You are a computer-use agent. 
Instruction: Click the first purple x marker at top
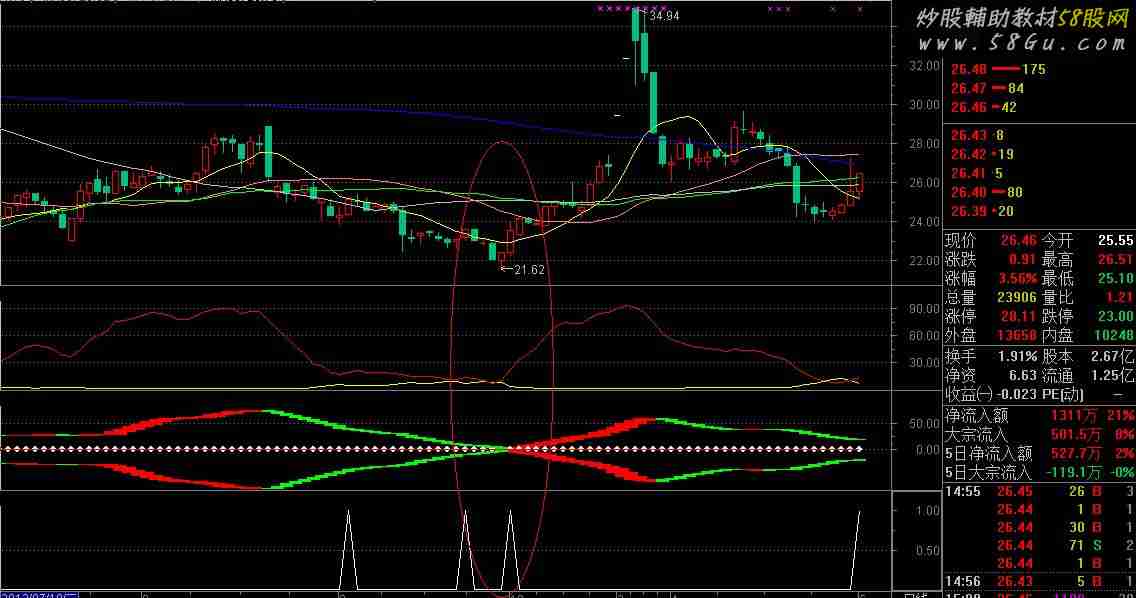(599, 9)
